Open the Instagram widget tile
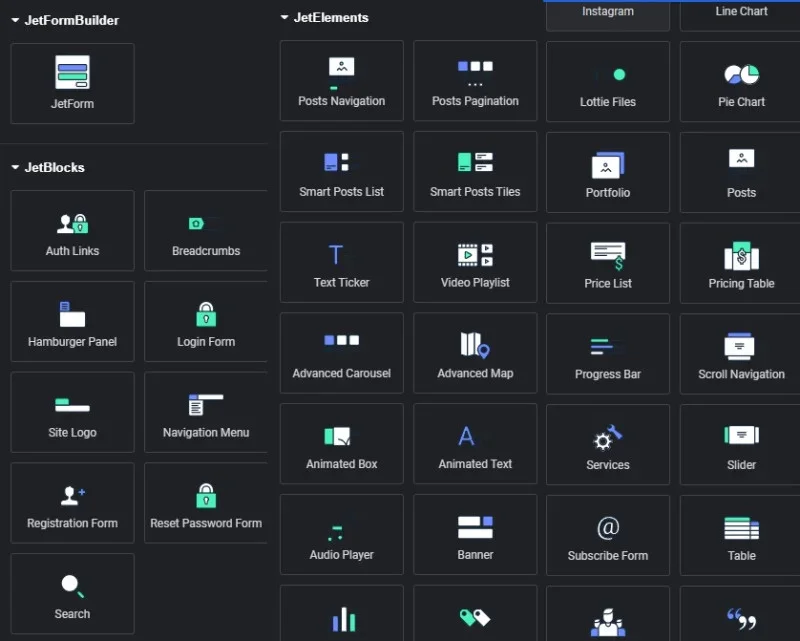The image size is (800, 641). [608, 14]
